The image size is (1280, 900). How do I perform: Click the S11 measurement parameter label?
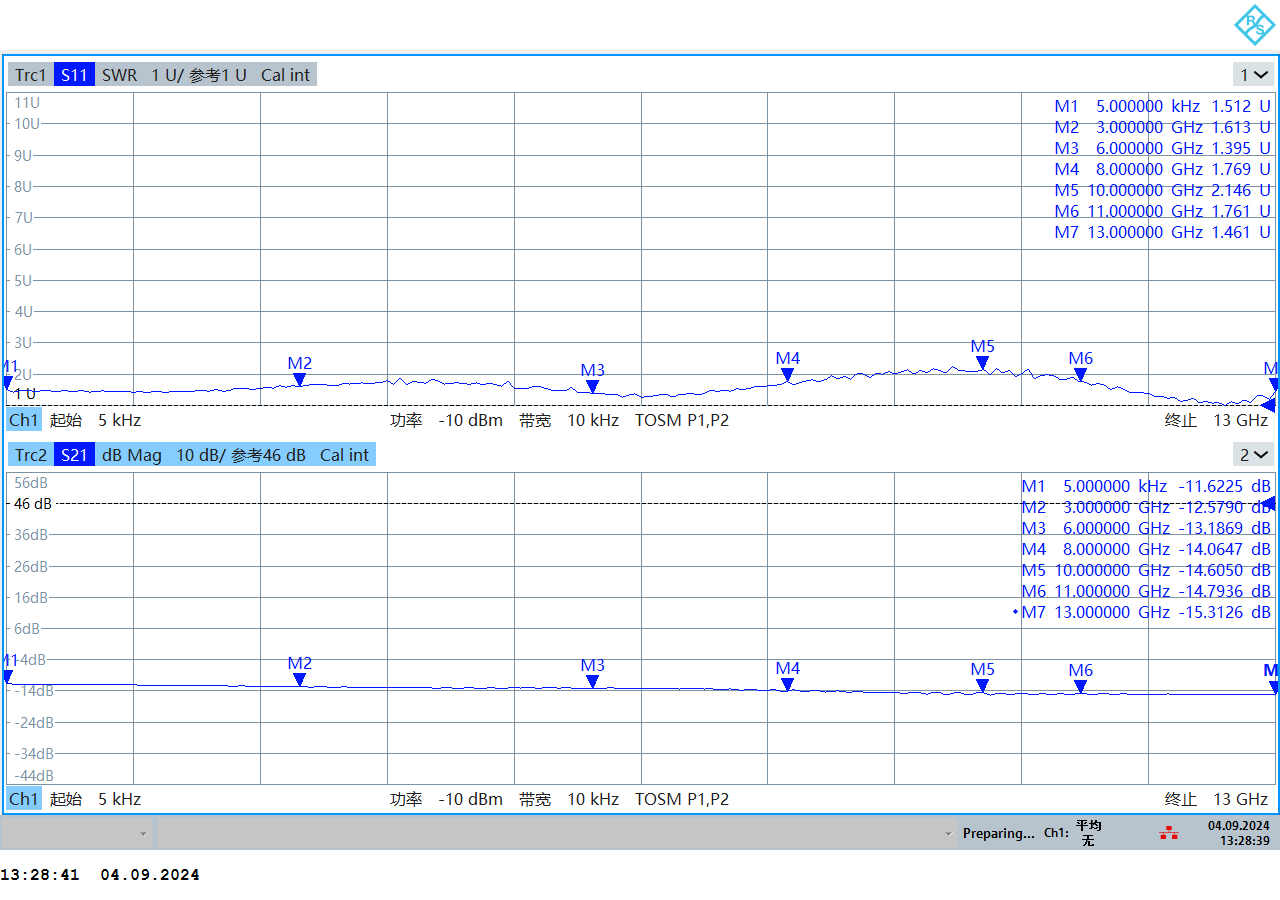coord(74,75)
